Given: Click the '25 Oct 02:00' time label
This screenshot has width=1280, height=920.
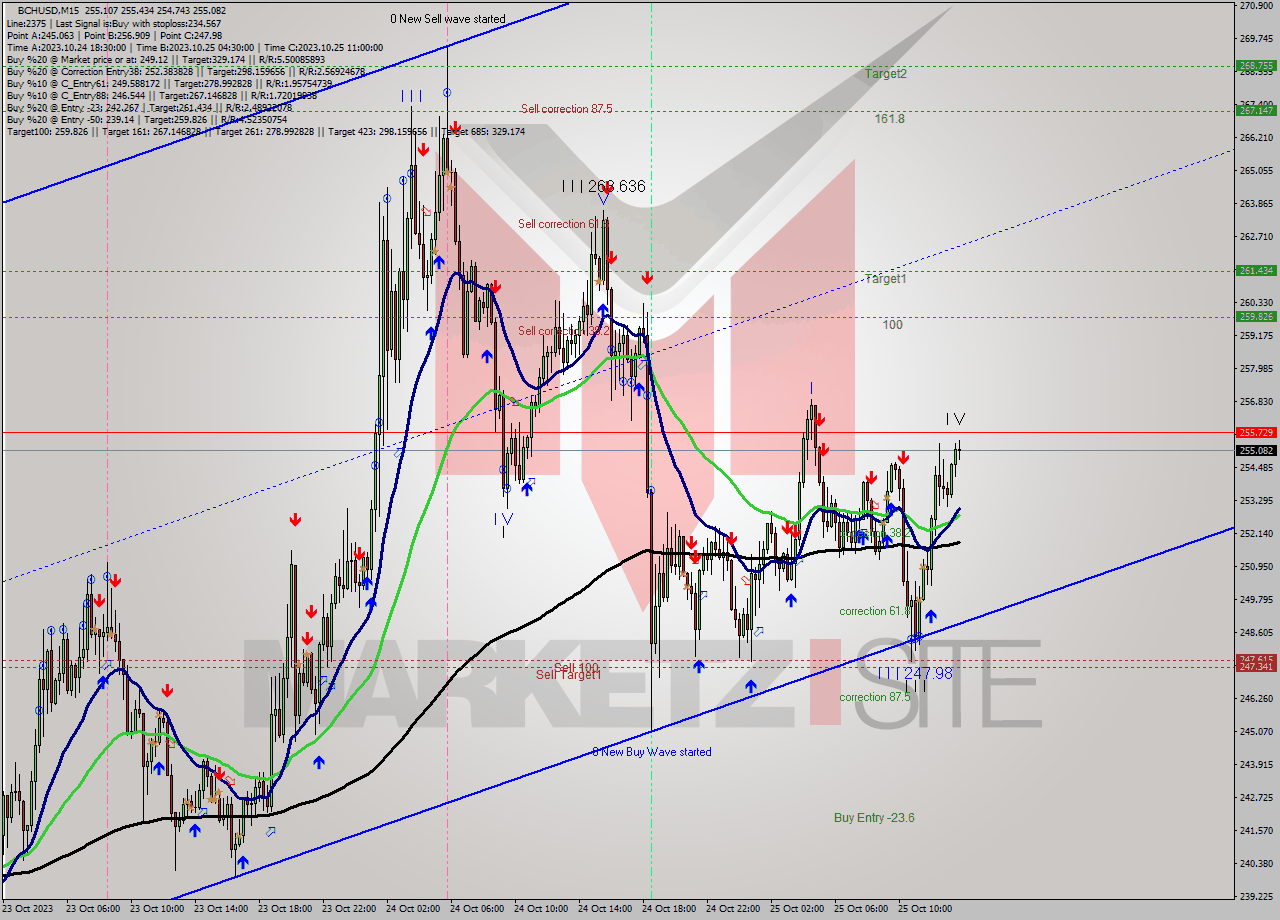Looking at the screenshot, I should coord(797,909).
